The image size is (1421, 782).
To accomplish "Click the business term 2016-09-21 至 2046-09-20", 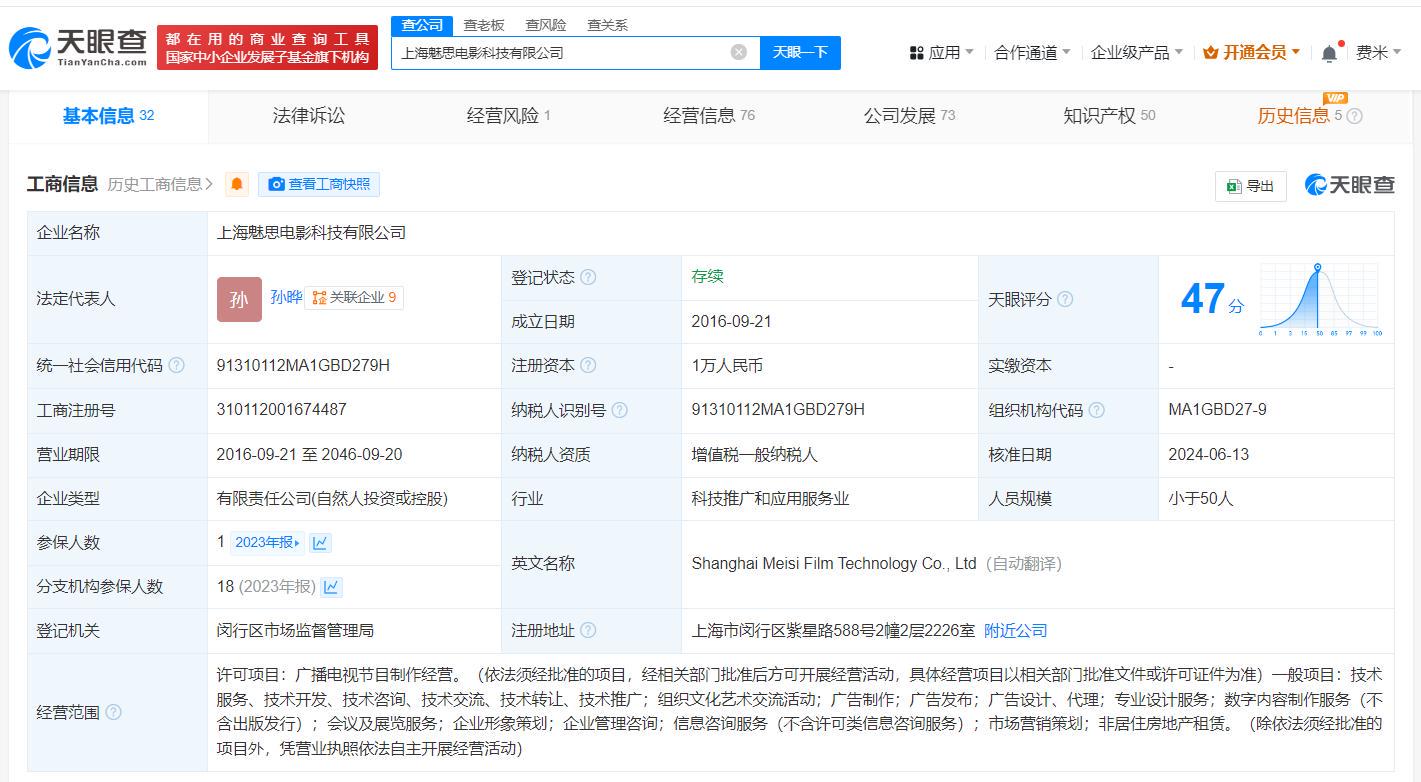I will 309,454.
